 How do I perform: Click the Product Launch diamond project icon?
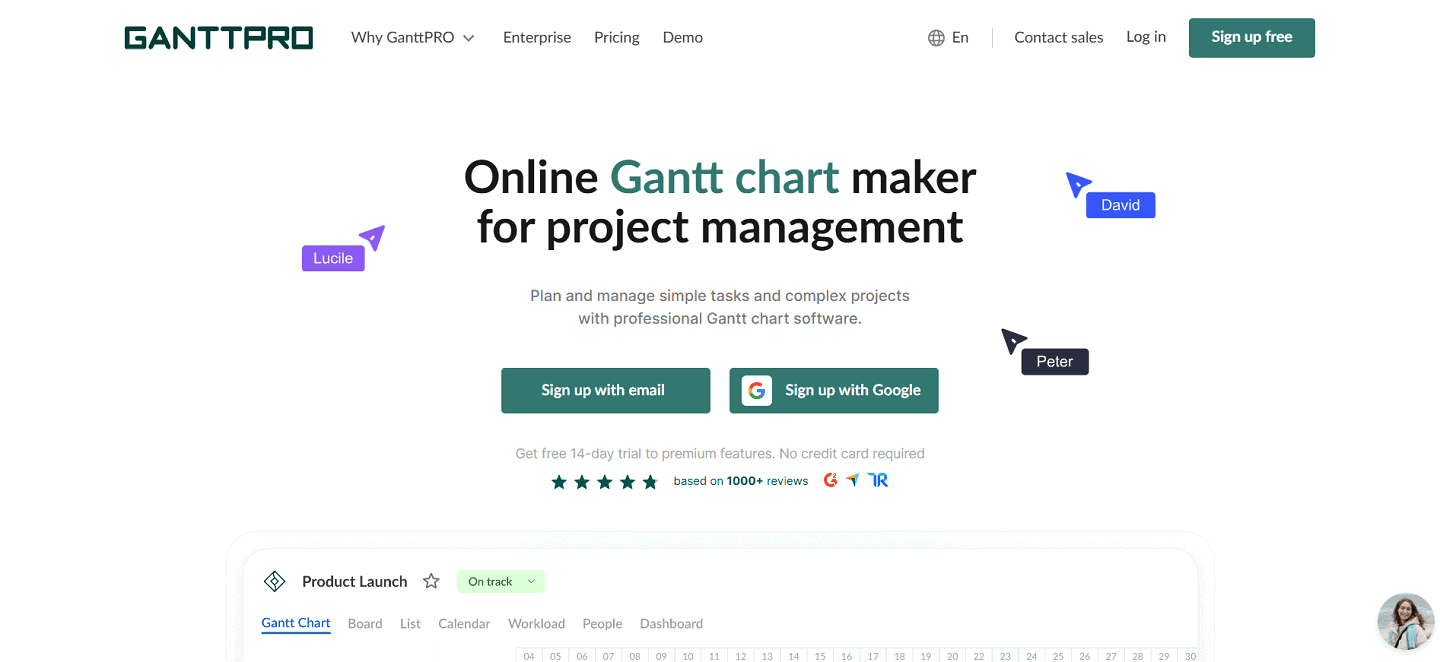pyautogui.click(x=274, y=580)
